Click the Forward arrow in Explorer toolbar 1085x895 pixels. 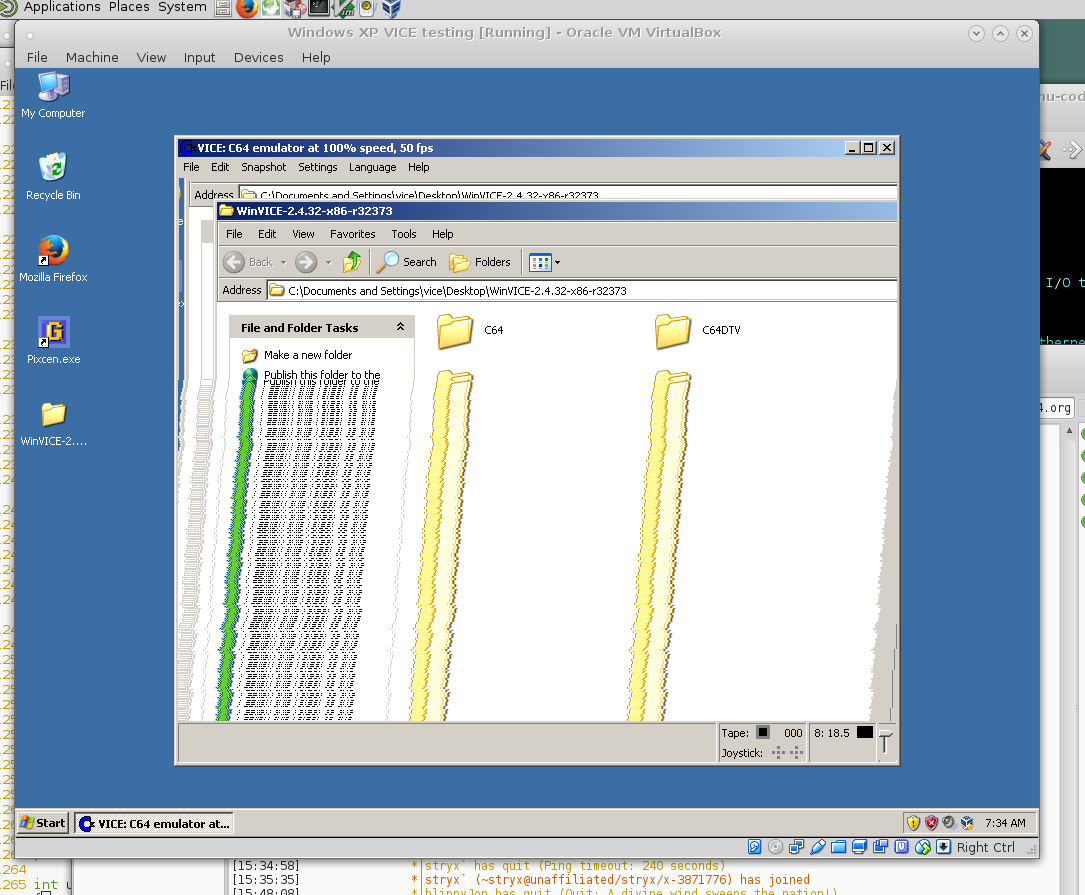[x=306, y=262]
